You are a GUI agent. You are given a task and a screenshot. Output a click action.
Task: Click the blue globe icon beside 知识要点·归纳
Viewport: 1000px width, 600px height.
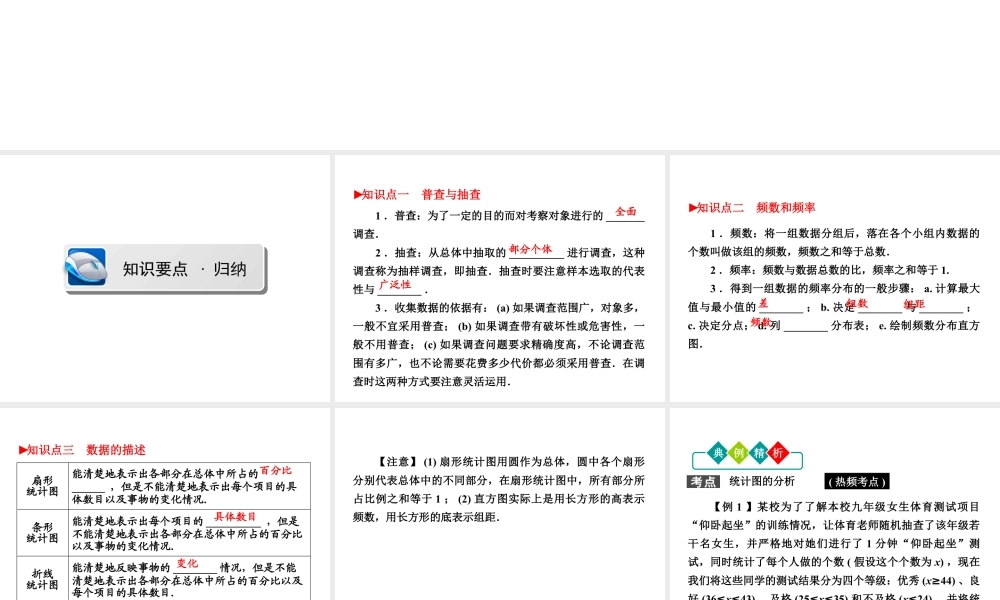pos(89,266)
